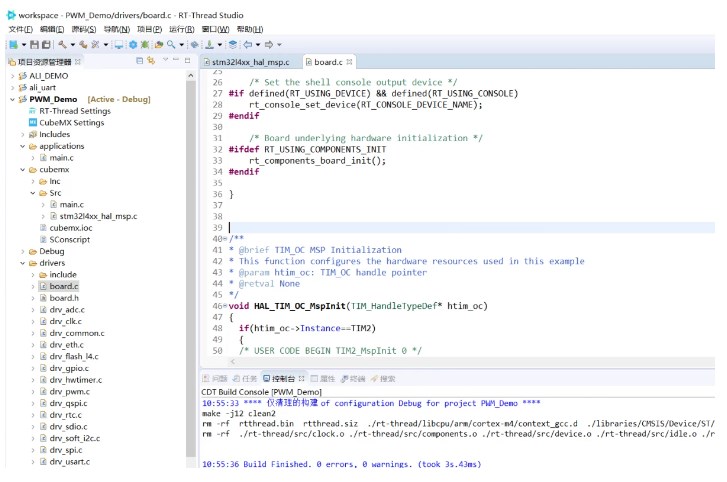Click the back navigation arrow icon
This screenshot has width=727, height=482.
(x=249, y=45)
